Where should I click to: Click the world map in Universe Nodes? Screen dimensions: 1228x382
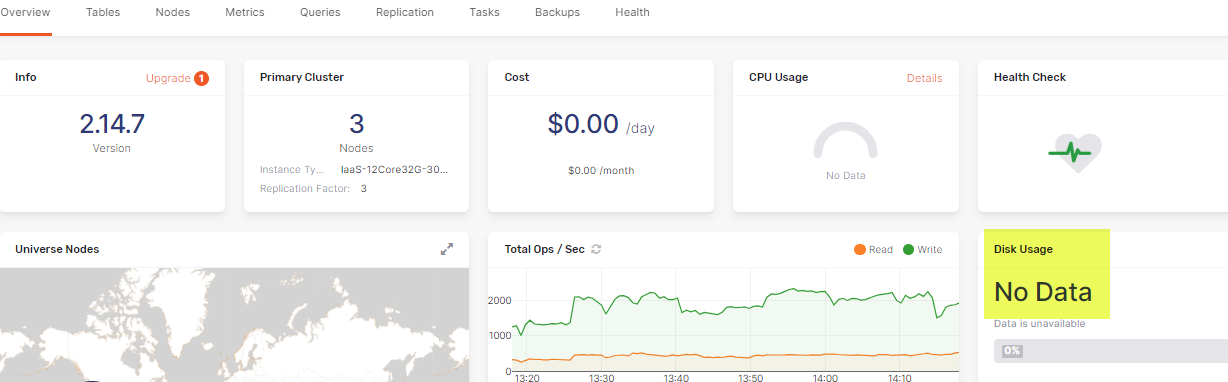pos(234,324)
